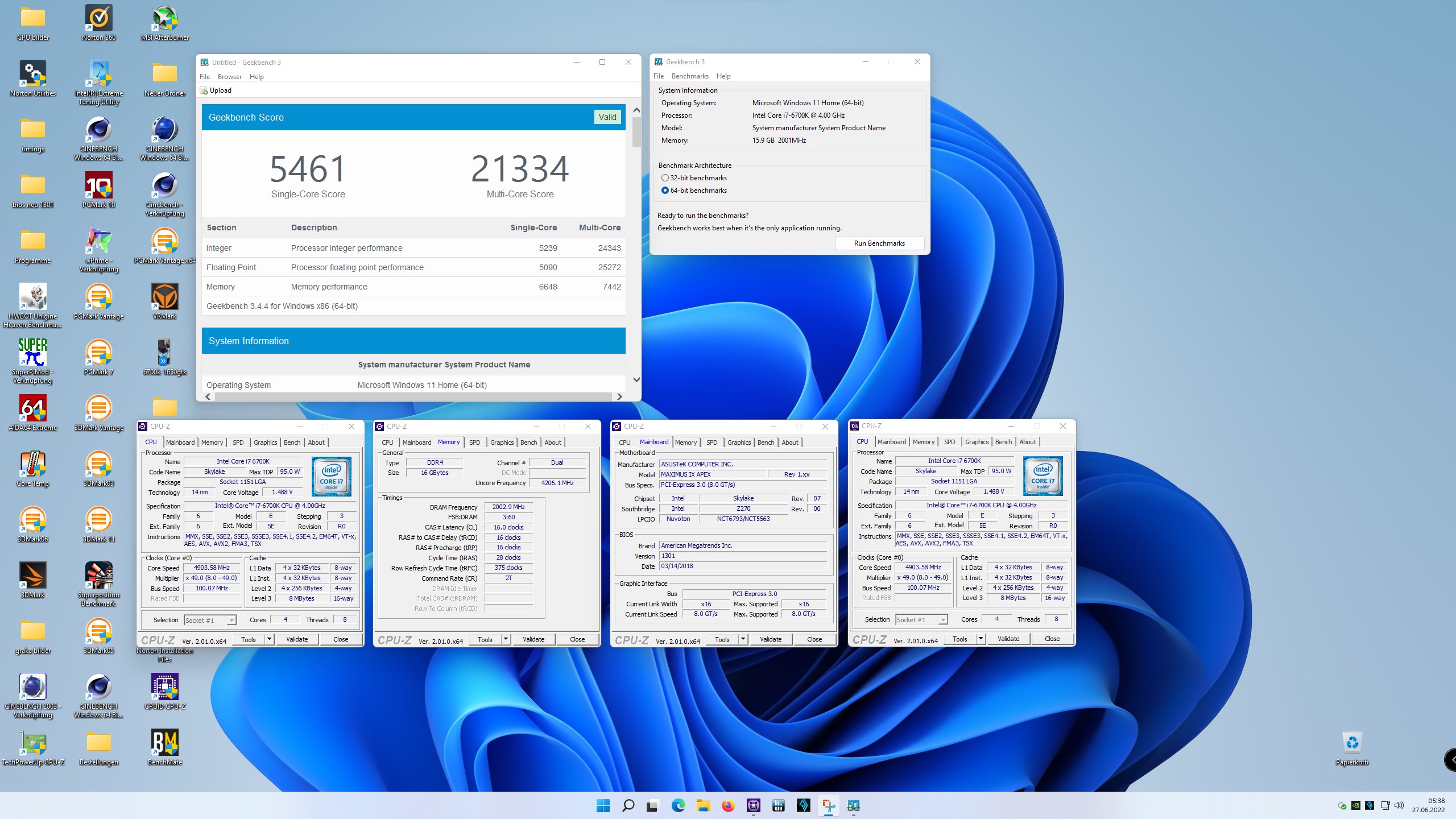1456x819 pixels.
Task: Launch Superposition Benchmark icon
Action: 98,585
